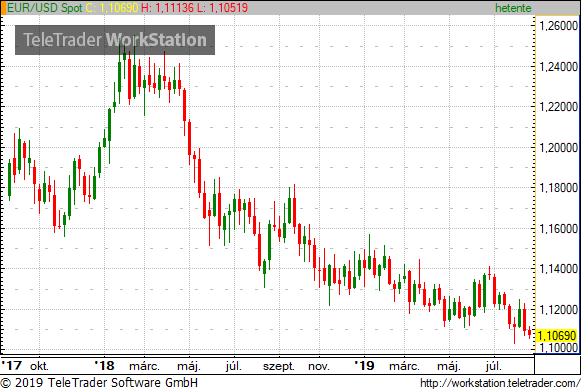581x392 pixels.
Task: Select the low value L: 1,10519
Action: pyautogui.click(x=222, y=7)
